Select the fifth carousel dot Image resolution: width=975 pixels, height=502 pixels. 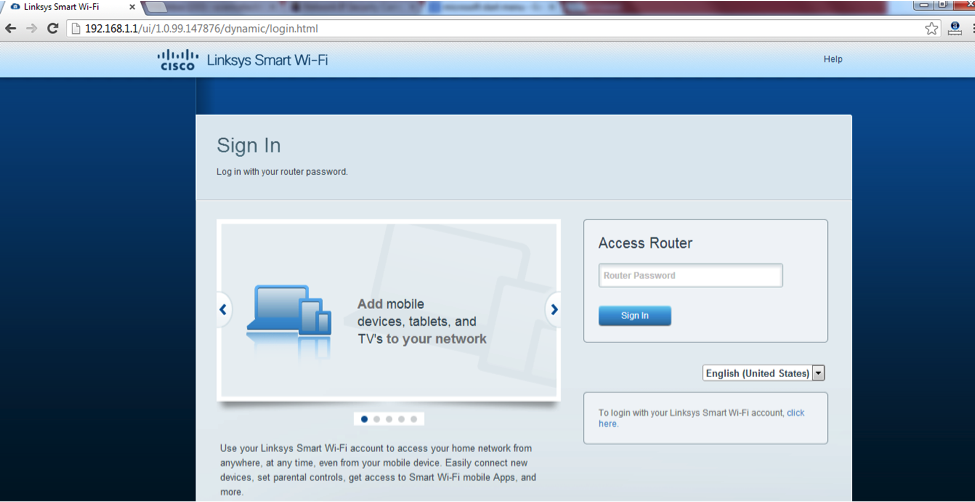click(414, 419)
